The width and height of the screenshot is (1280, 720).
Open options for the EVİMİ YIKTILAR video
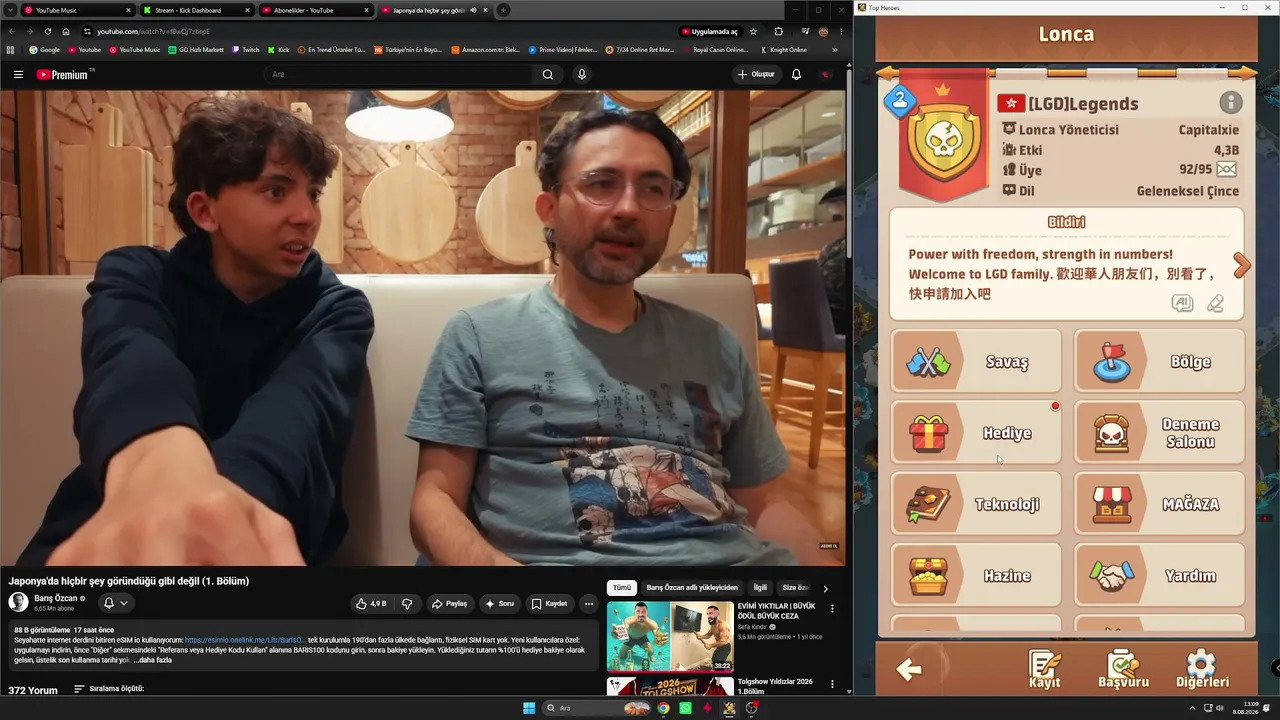click(832, 608)
